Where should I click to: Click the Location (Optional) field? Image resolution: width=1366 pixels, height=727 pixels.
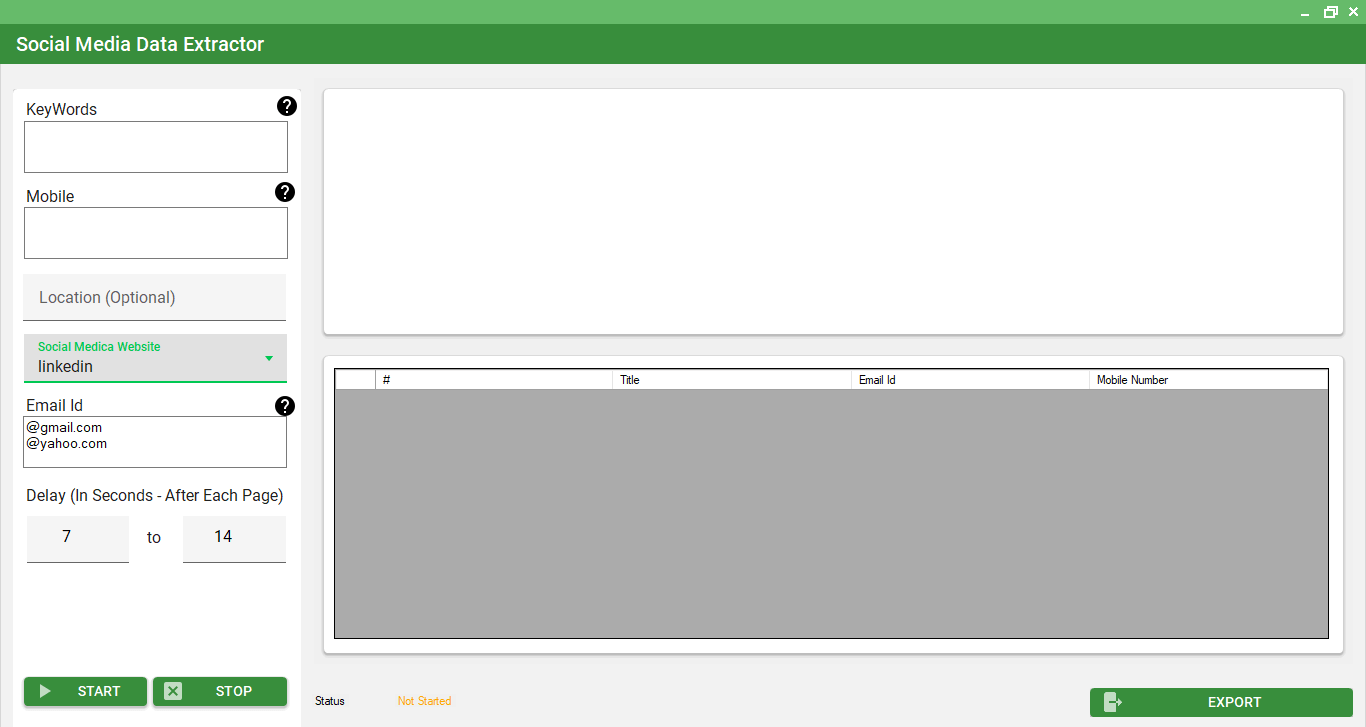click(x=154, y=297)
